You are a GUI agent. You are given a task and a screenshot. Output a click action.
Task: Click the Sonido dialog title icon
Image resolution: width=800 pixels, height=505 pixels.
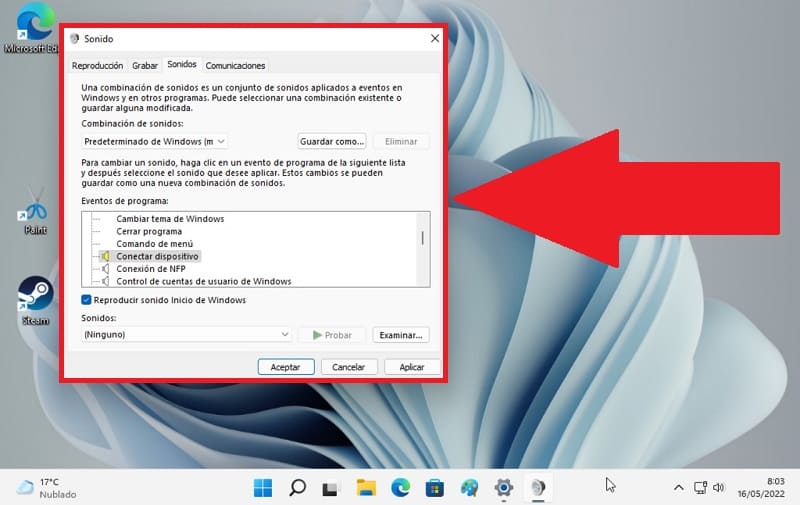[74, 39]
